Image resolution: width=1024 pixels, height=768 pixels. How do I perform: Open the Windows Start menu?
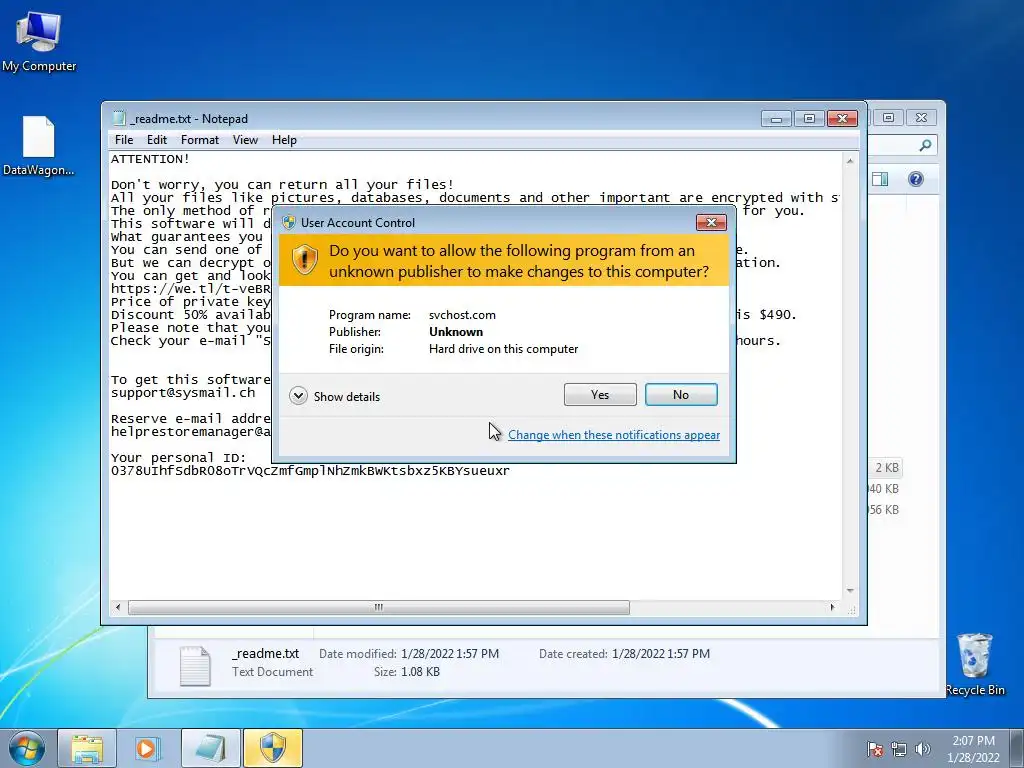(x=27, y=748)
